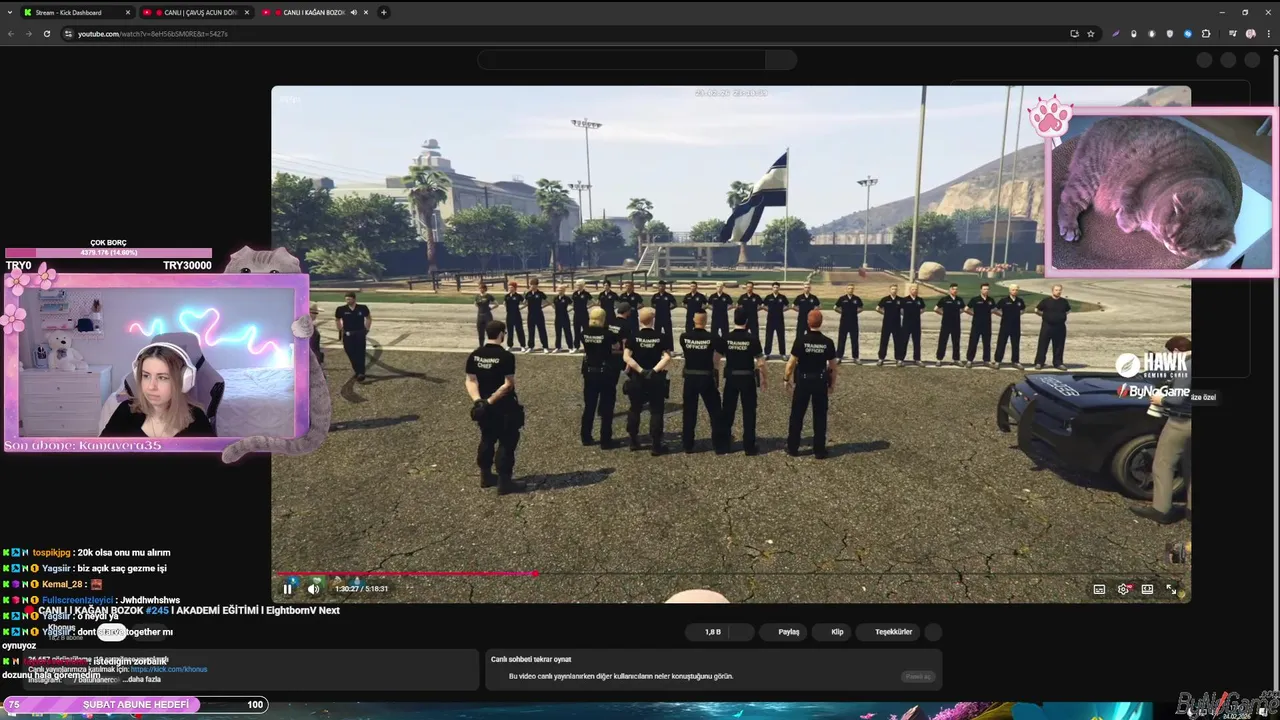Open video player settings gear
The width and height of the screenshot is (1280, 720).
pyautogui.click(x=1123, y=590)
